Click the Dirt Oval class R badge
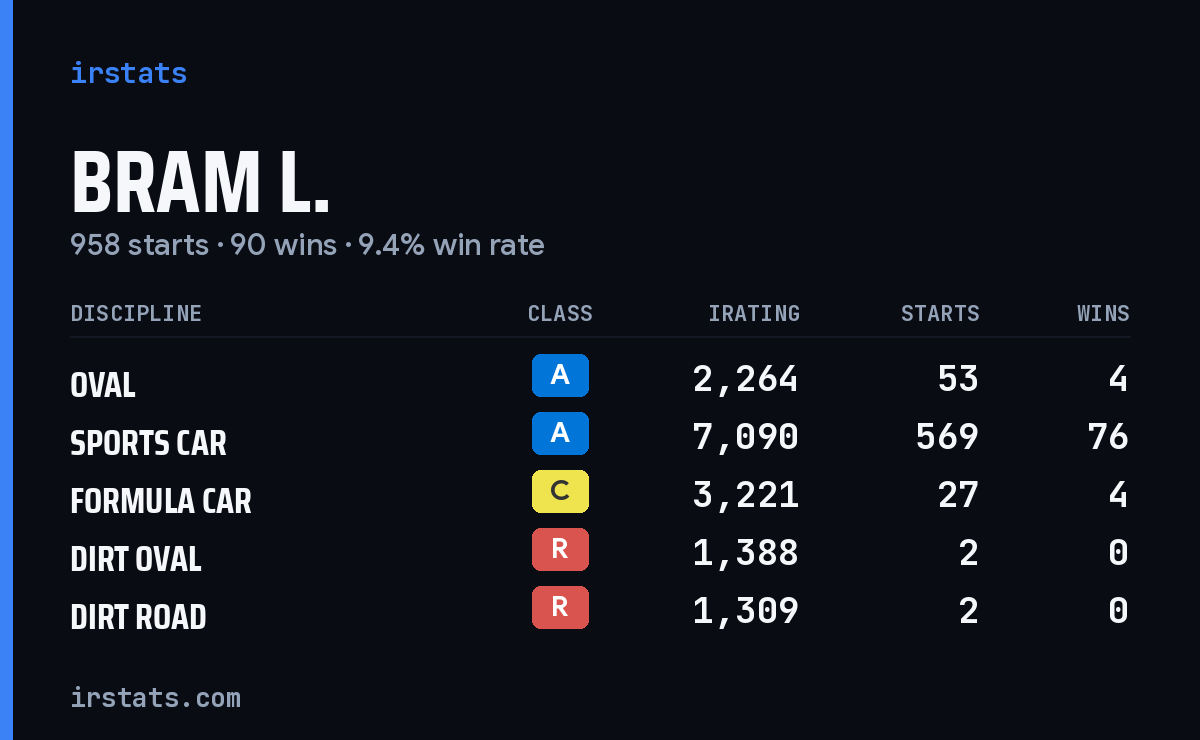The width and height of the screenshot is (1200, 740). [560, 549]
